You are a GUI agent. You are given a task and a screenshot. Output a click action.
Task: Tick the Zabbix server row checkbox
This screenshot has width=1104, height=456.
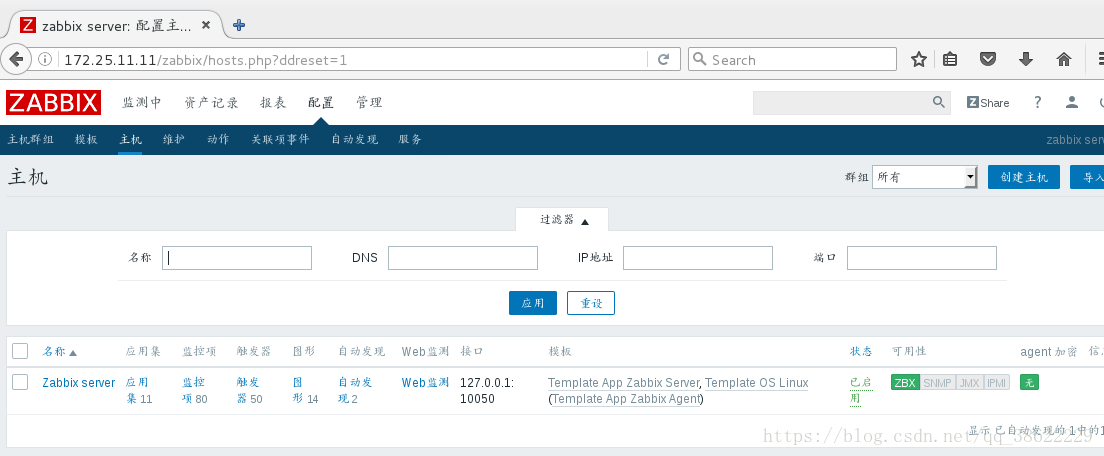20,382
